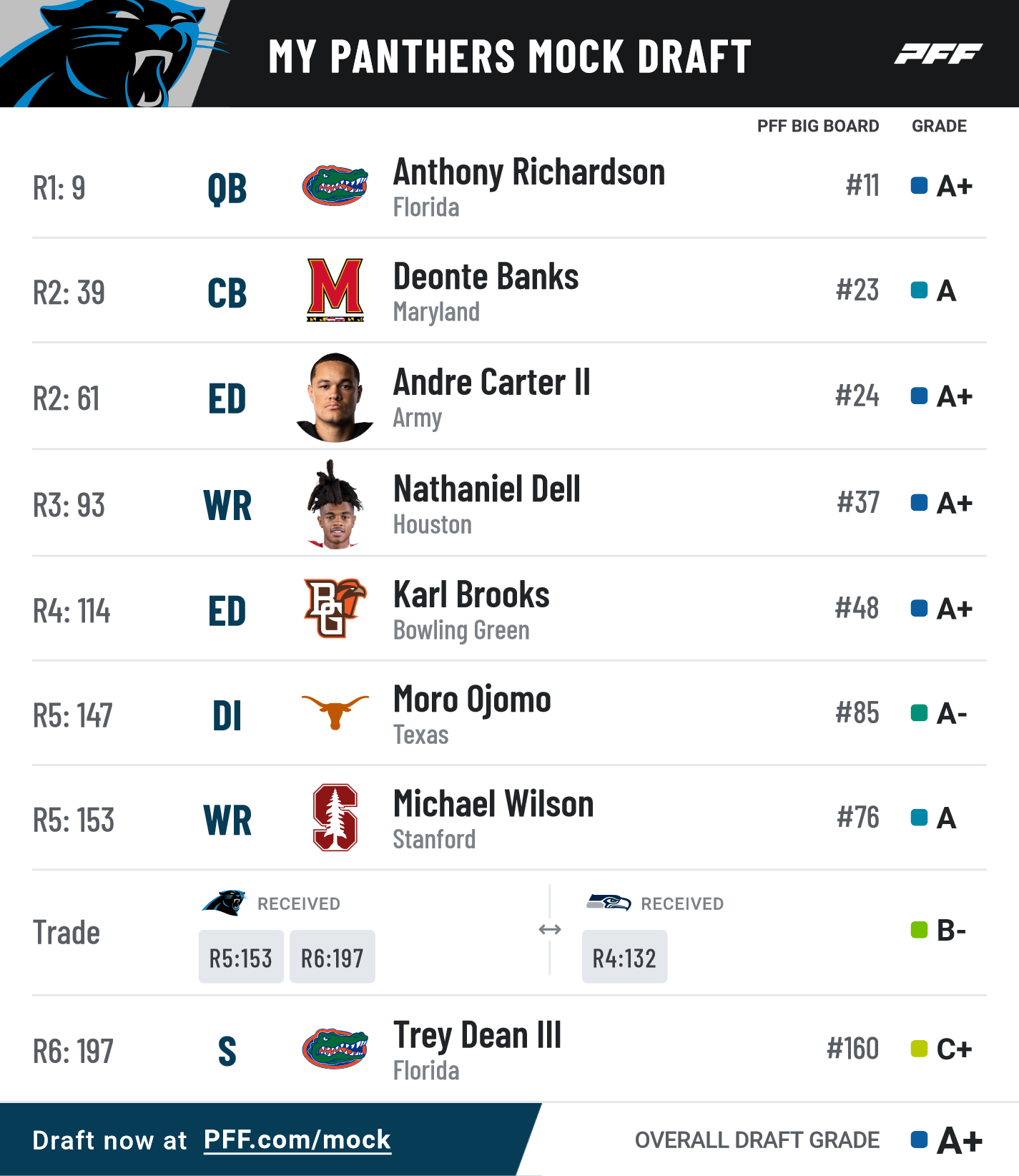Image resolution: width=1019 pixels, height=1176 pixels.
Task: Click the Texas Longhorns logo beside Moro Ojomo
Action: coord(335,712)
